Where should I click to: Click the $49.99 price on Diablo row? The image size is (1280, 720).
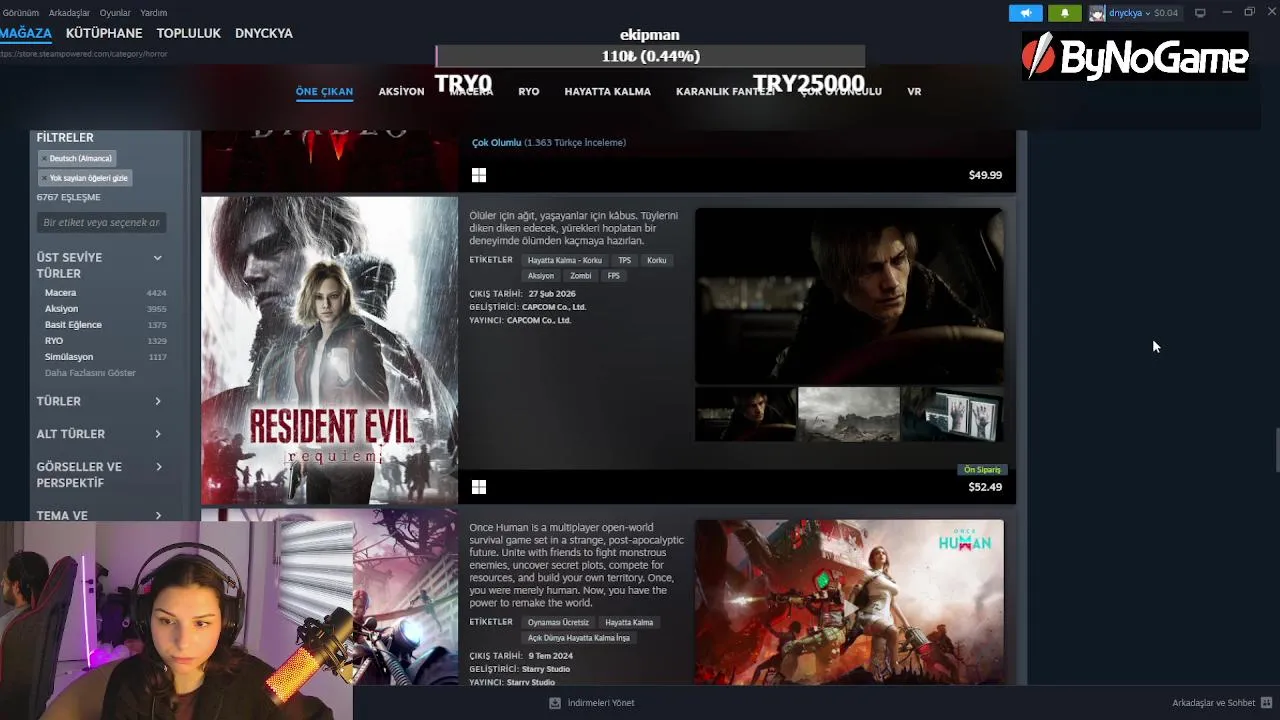click(985, 175)
